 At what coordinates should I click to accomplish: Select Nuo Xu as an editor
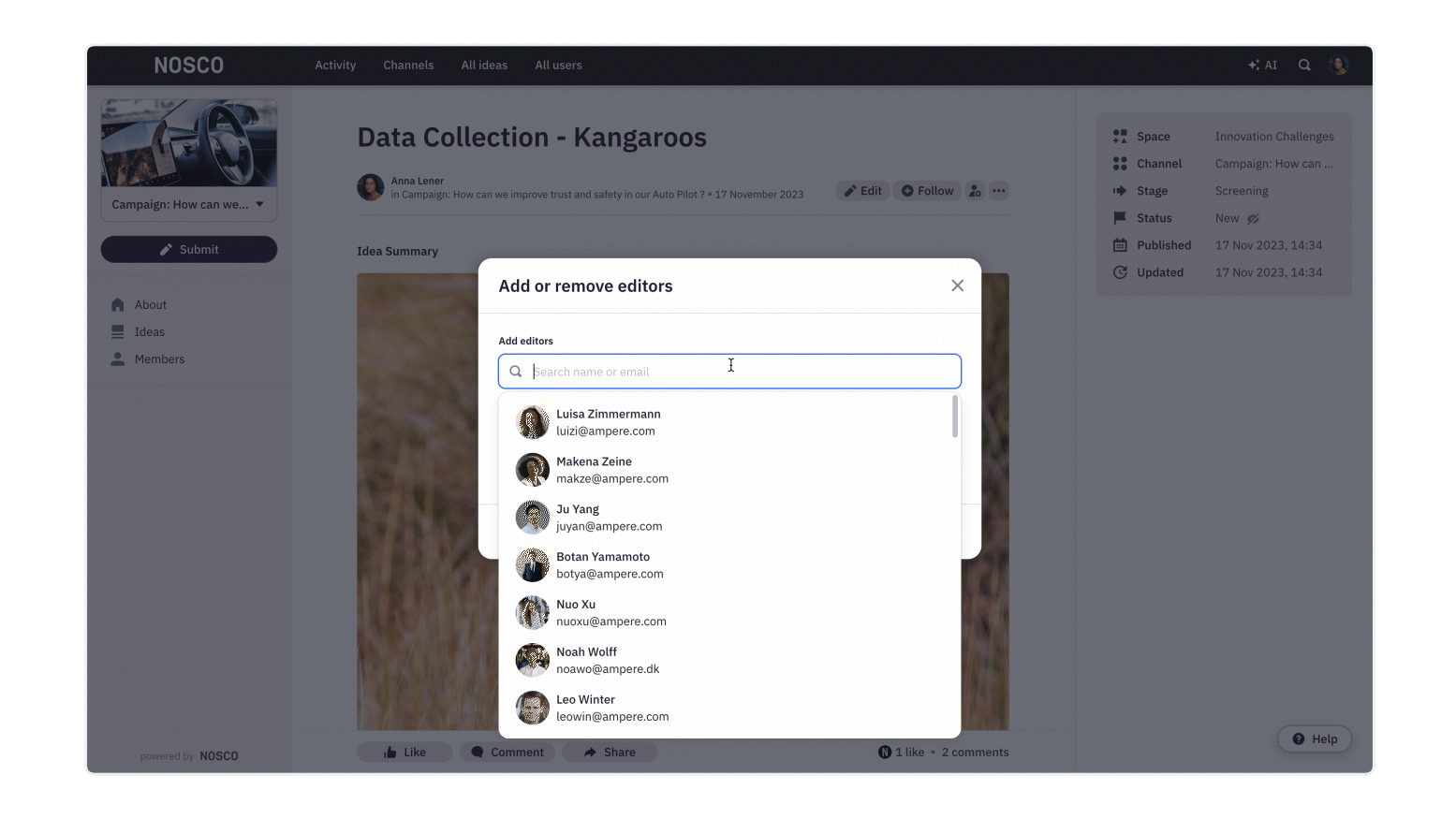click(x=729, y=613)
